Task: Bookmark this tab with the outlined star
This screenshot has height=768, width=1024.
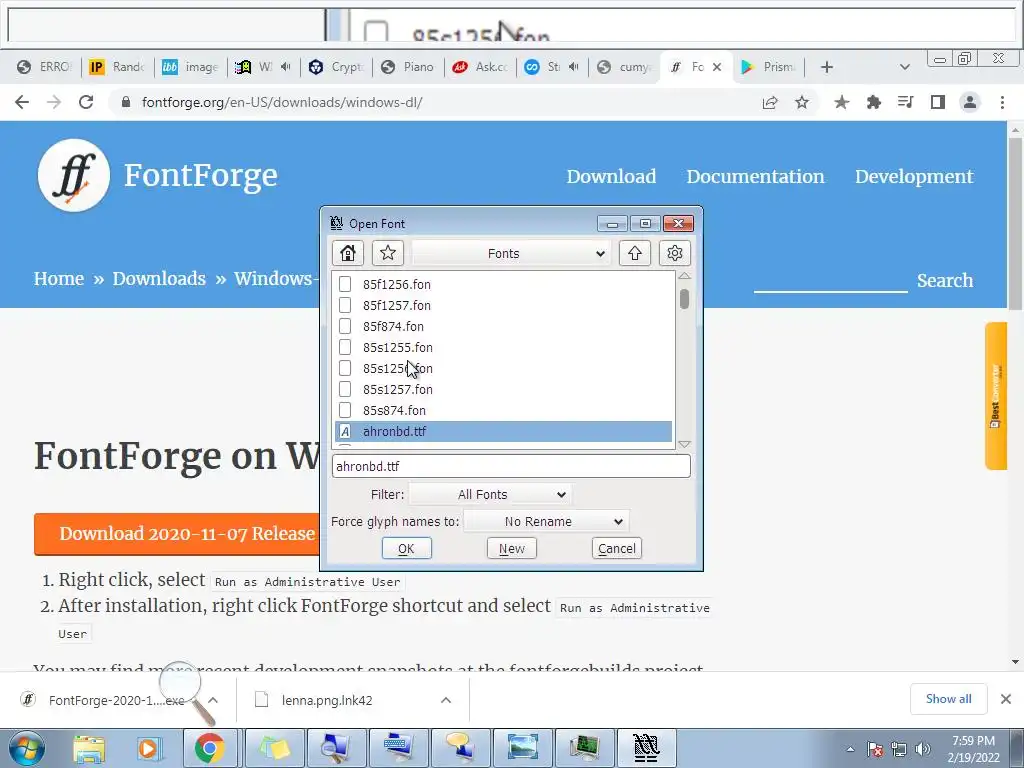Action: (802, 102)
